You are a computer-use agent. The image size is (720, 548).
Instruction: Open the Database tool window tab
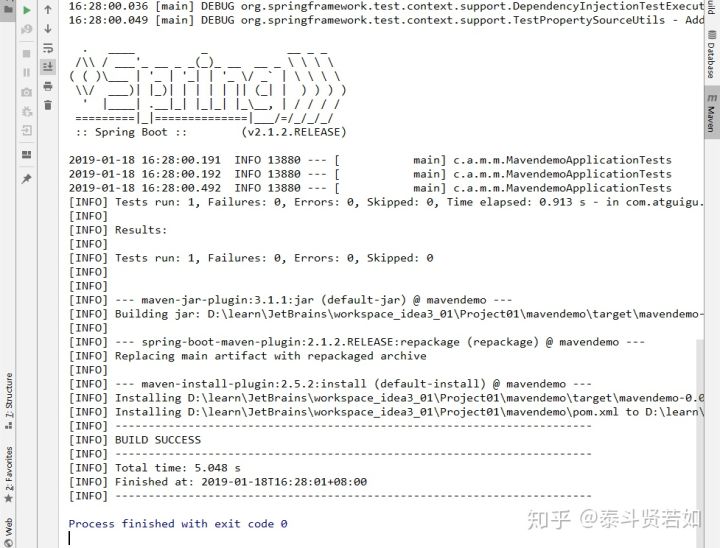pyautogui.click(x=711, y=54)
